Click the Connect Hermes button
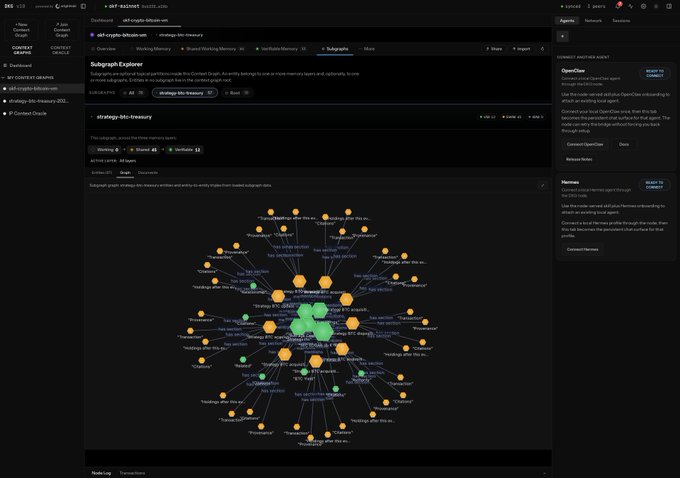Screen dimensions: 680x478 (582, 249)
